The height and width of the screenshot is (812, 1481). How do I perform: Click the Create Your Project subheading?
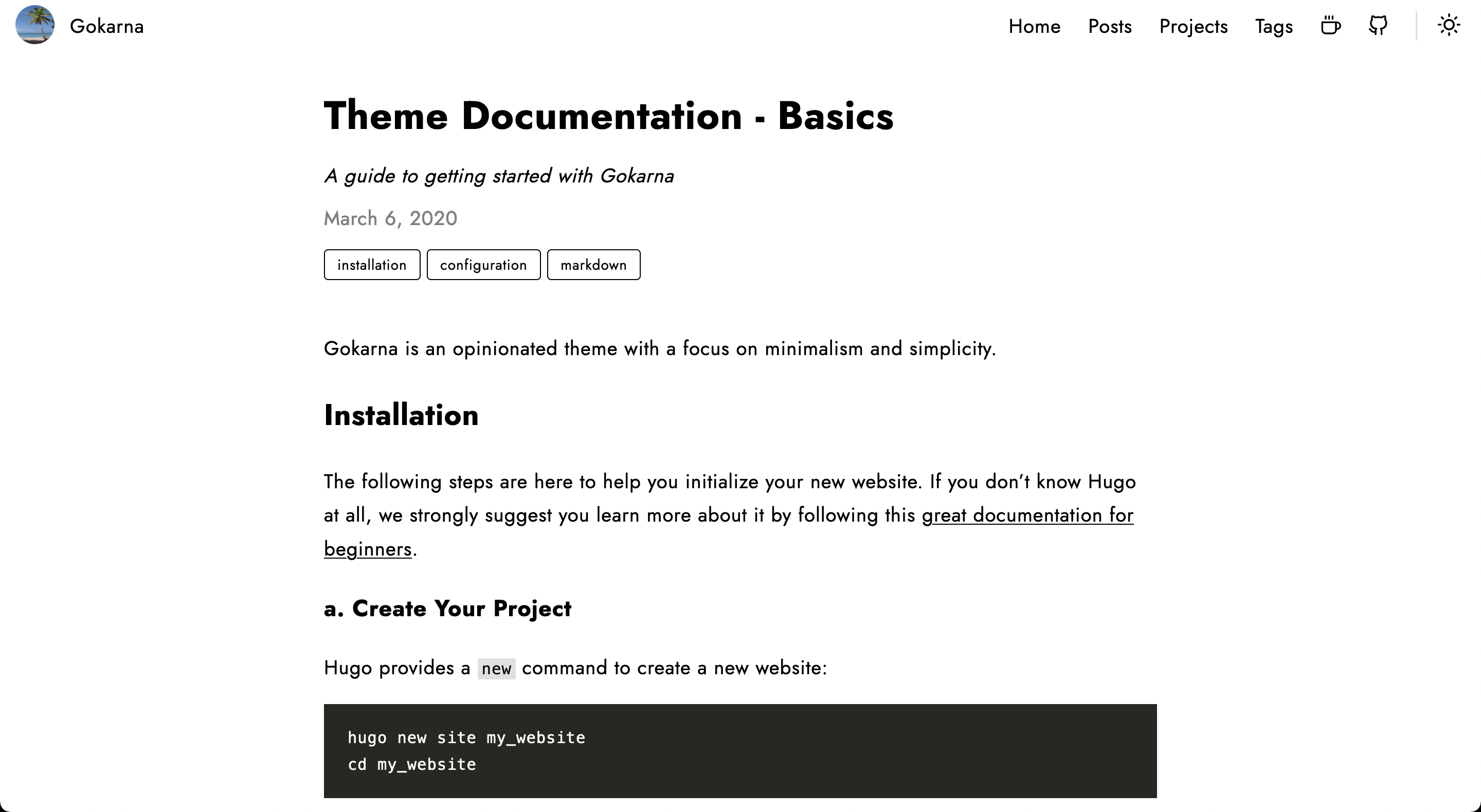[447, 608]
